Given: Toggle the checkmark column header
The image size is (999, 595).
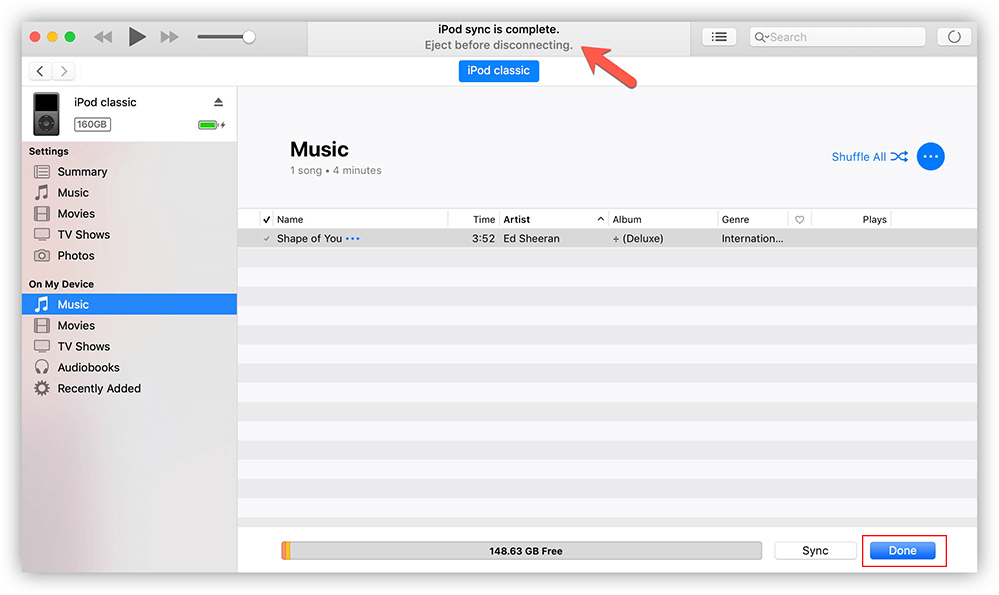Looking at the screenshot, I should (266, 220).
